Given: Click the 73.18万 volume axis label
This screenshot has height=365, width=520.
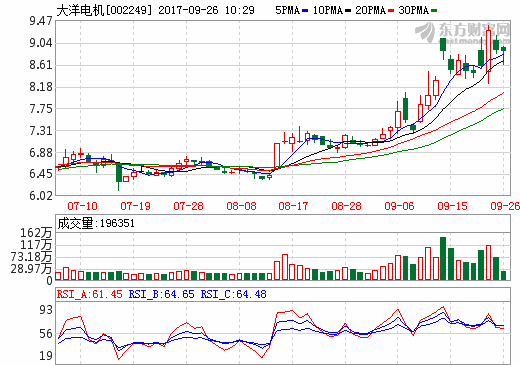Looking at the screenshot, I should point(31,257).
